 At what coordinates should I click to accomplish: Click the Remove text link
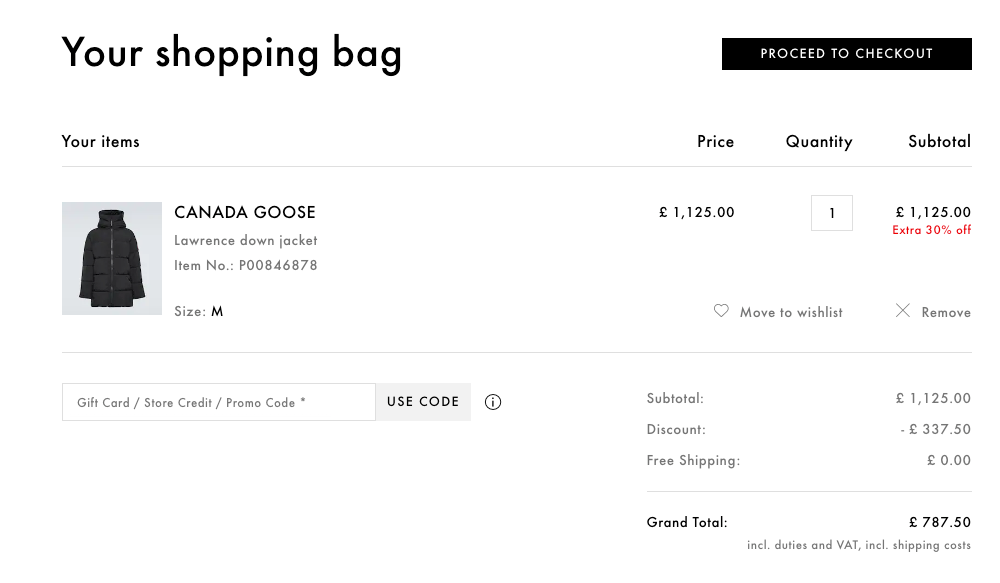[946, 313]
